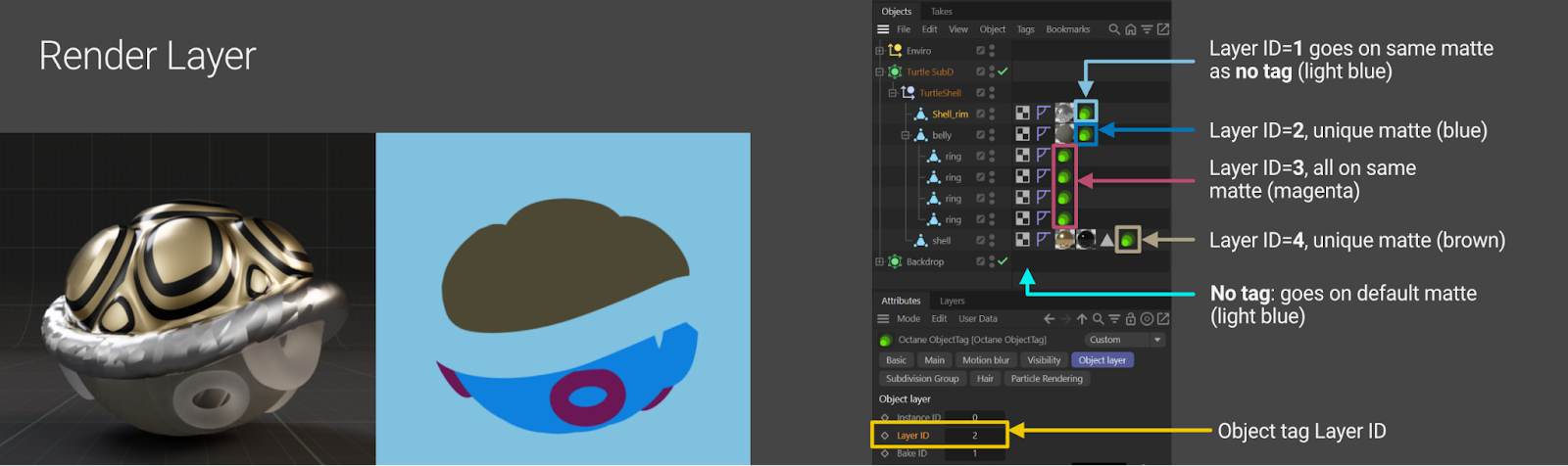Toggle visibility dots for Enviro object

tap(992, 51)
